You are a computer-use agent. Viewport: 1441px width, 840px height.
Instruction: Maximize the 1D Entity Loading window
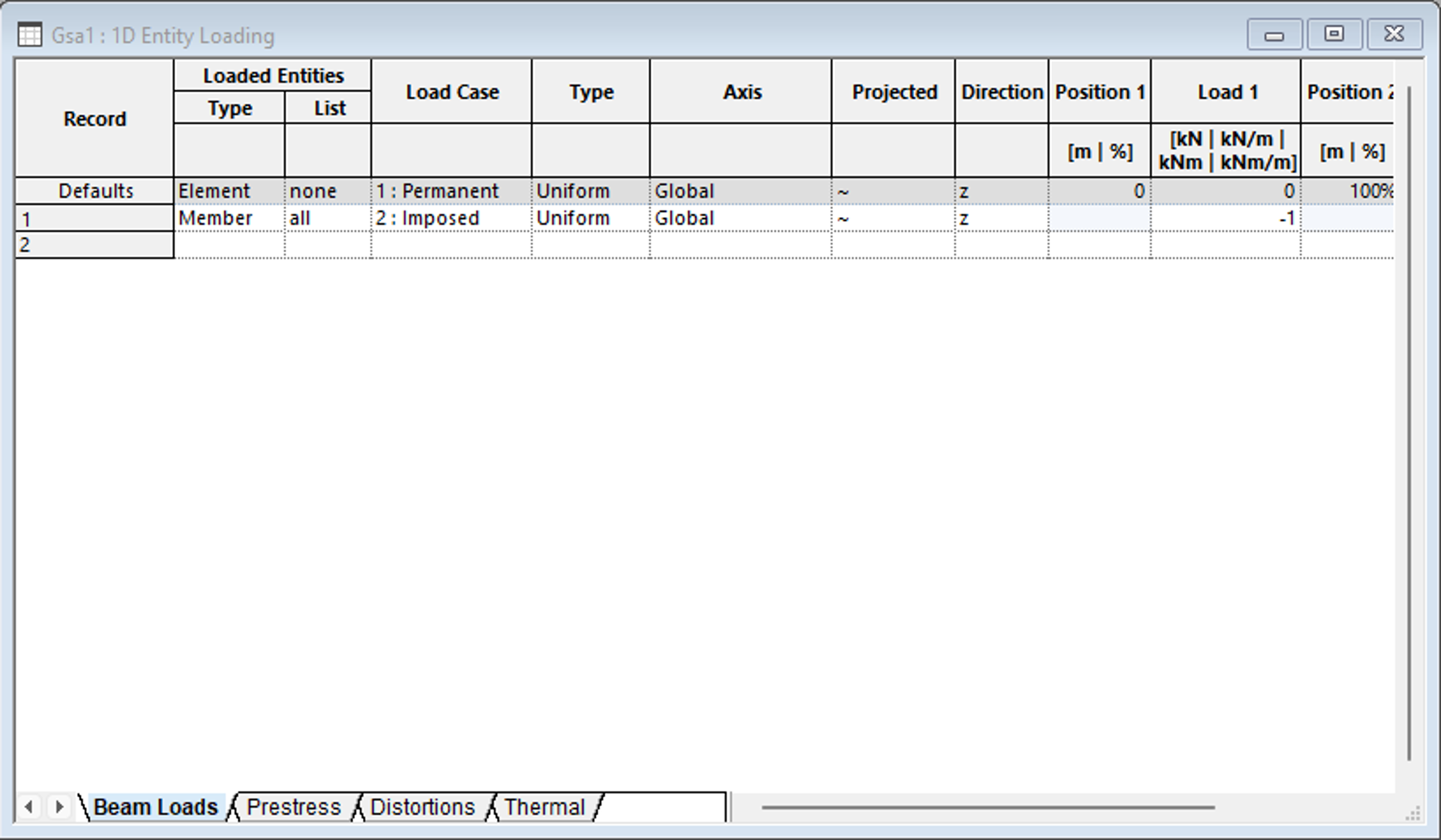click(x=1334, y=35)
